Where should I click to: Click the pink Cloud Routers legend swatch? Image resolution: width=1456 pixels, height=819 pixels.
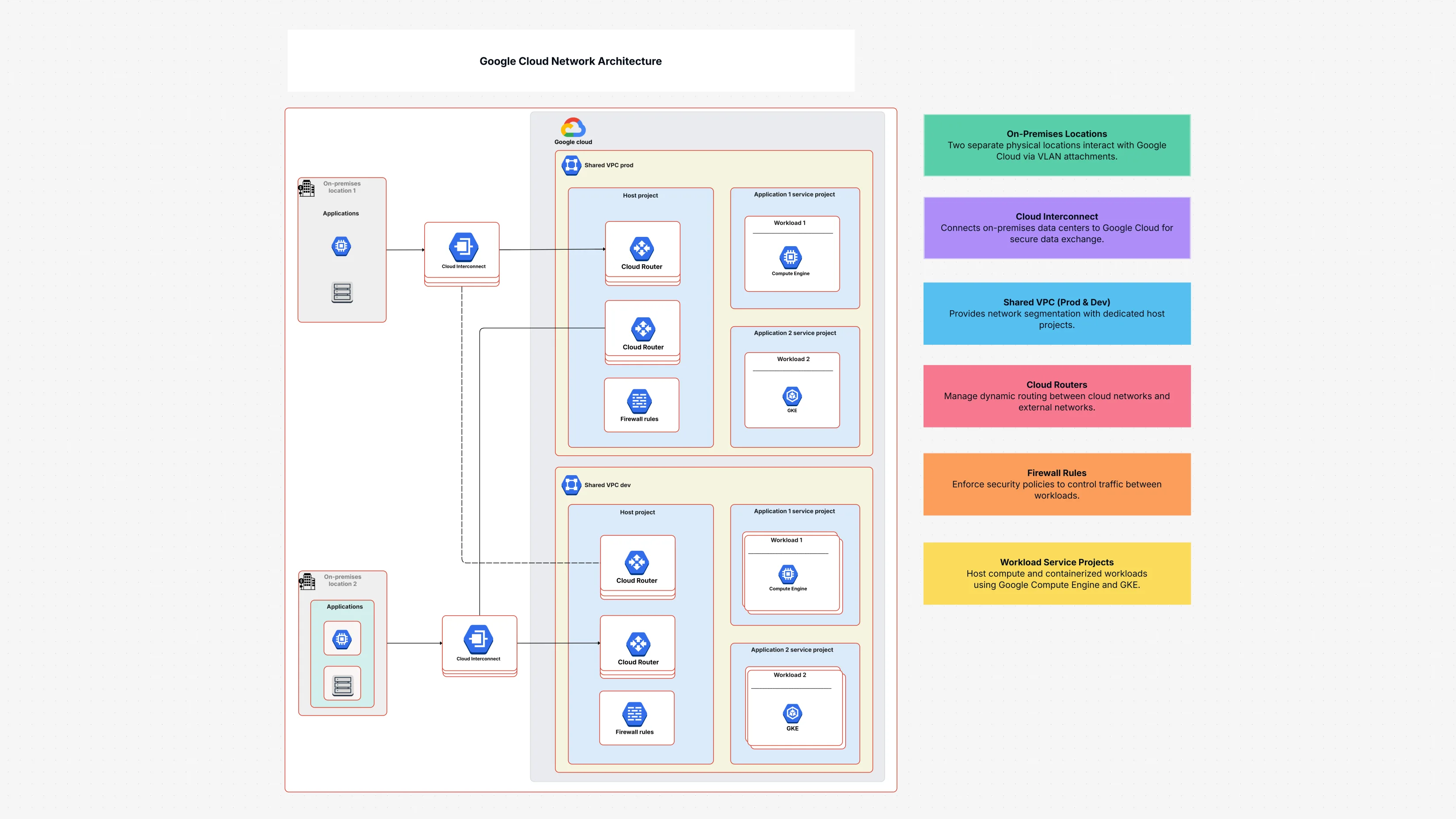coord(1057,396)
